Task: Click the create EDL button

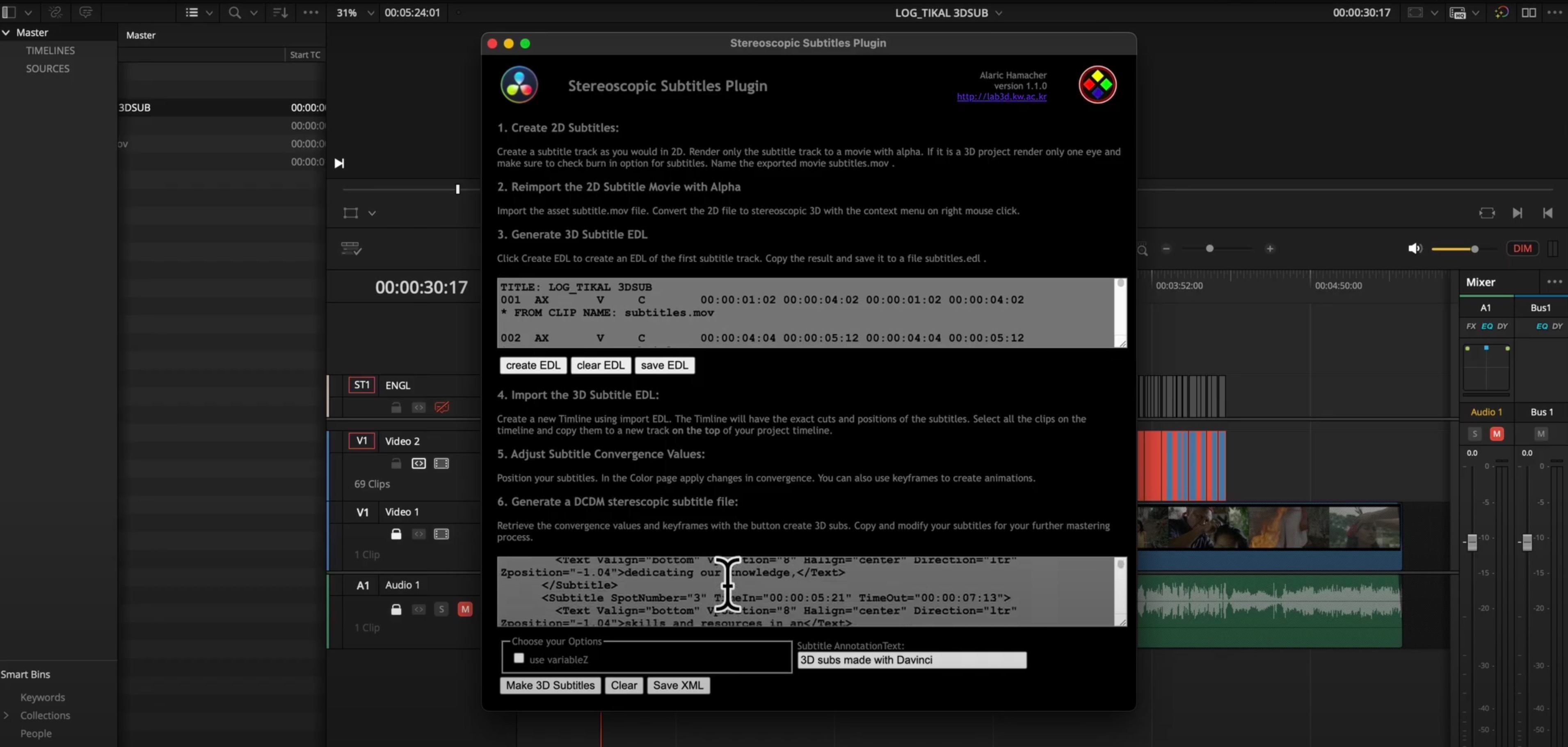Action: (x=533, y=365)
